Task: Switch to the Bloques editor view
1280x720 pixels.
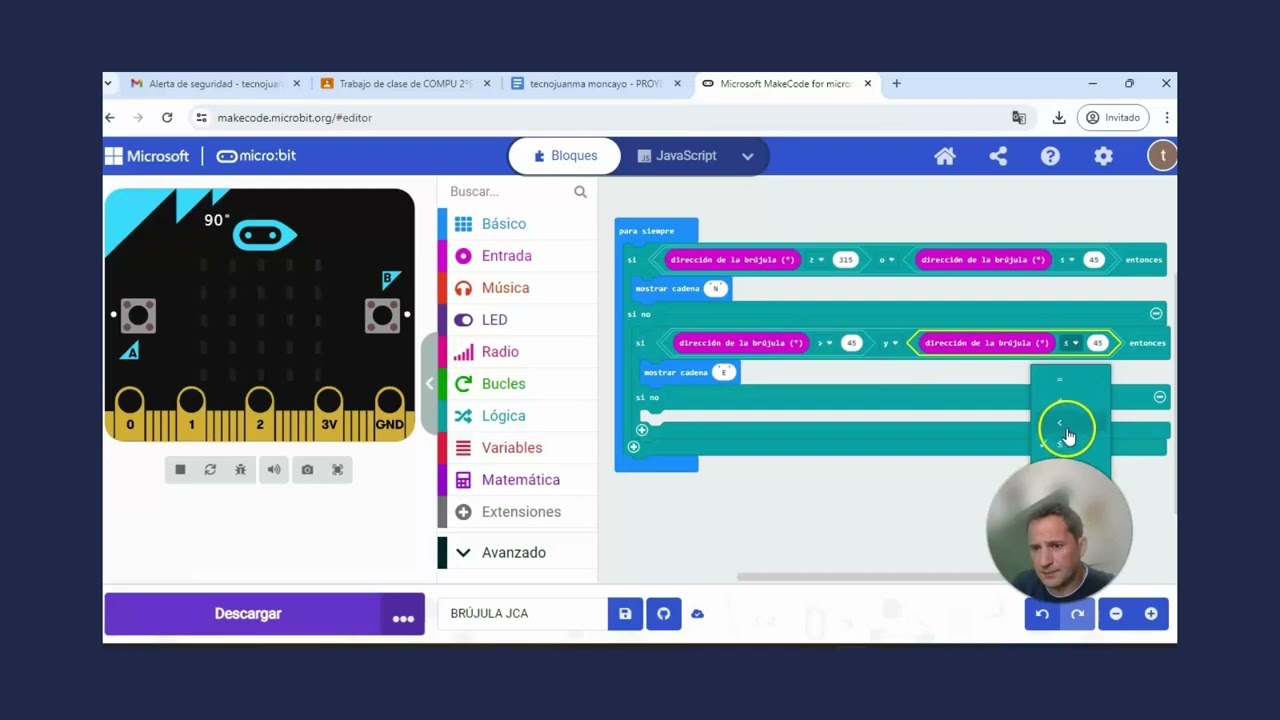Action: 565,156
